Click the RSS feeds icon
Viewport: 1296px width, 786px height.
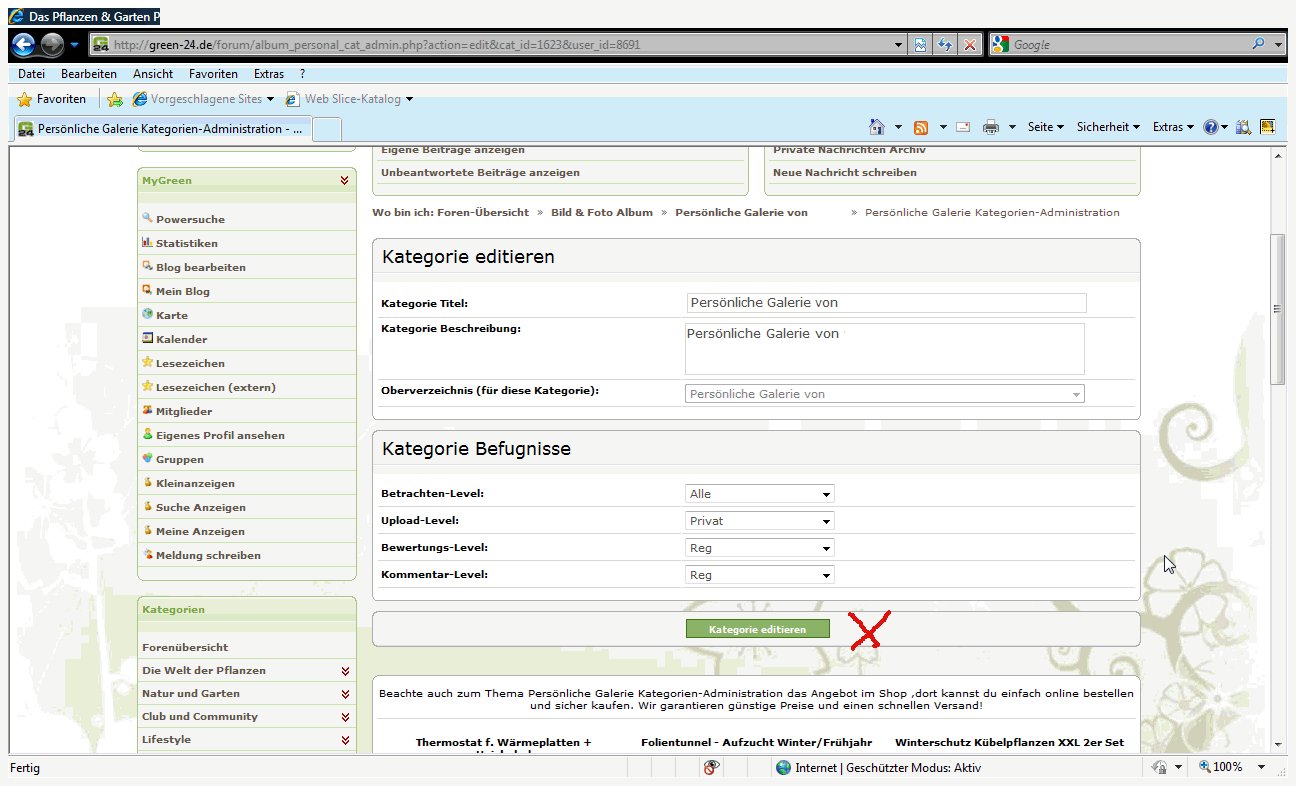tap(920, 127)
